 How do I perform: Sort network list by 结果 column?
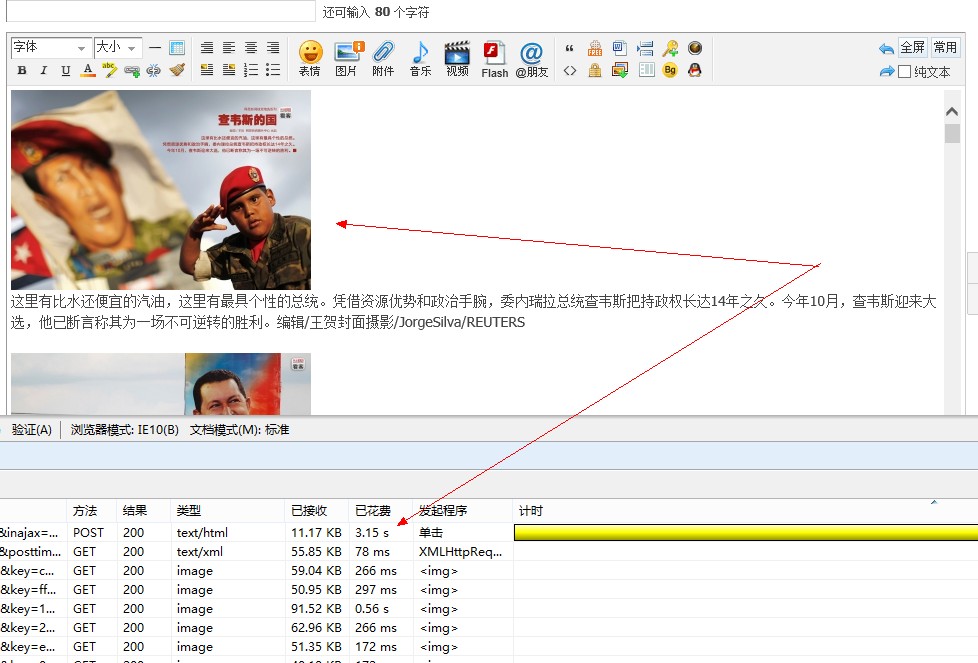pos(144,511)
